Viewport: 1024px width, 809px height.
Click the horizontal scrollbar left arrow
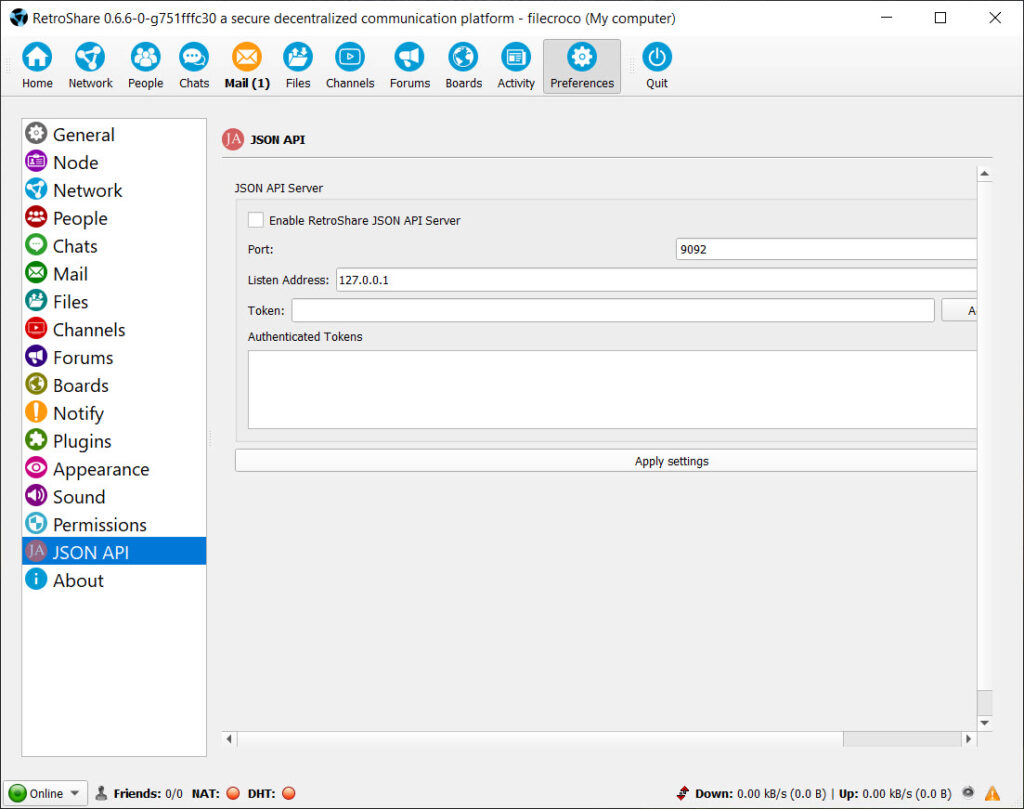(x=229, y=738)
